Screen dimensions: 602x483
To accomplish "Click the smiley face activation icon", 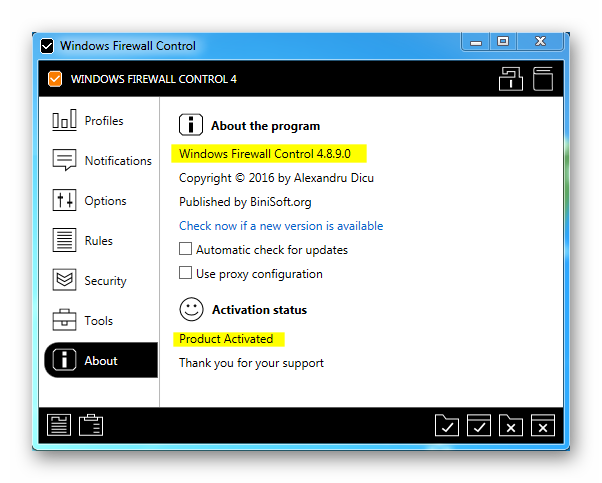I will click(191, 309).
